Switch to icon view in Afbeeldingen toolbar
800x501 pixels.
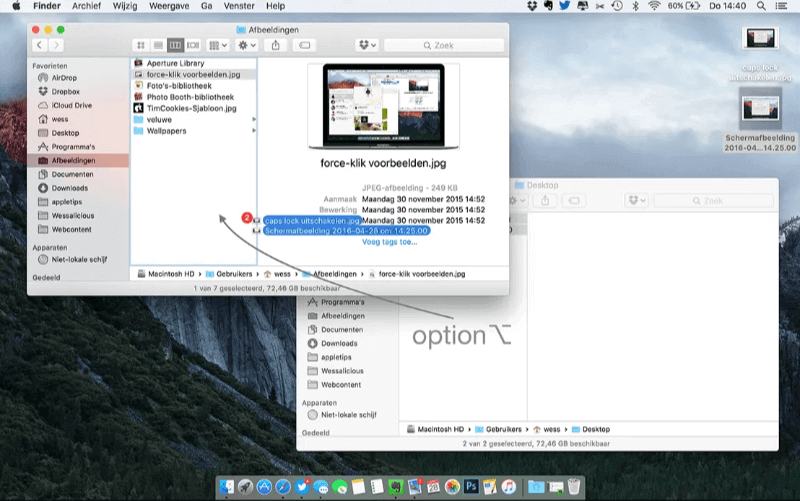coord(141,45)
